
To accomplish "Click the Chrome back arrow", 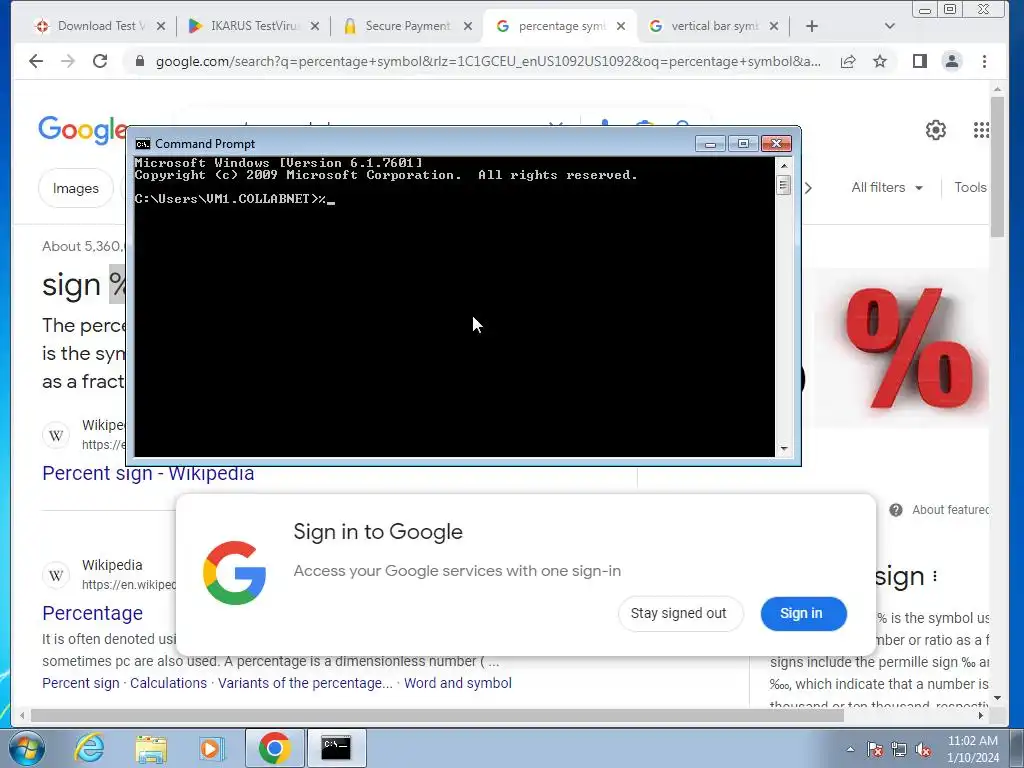I will pos(36,61).
